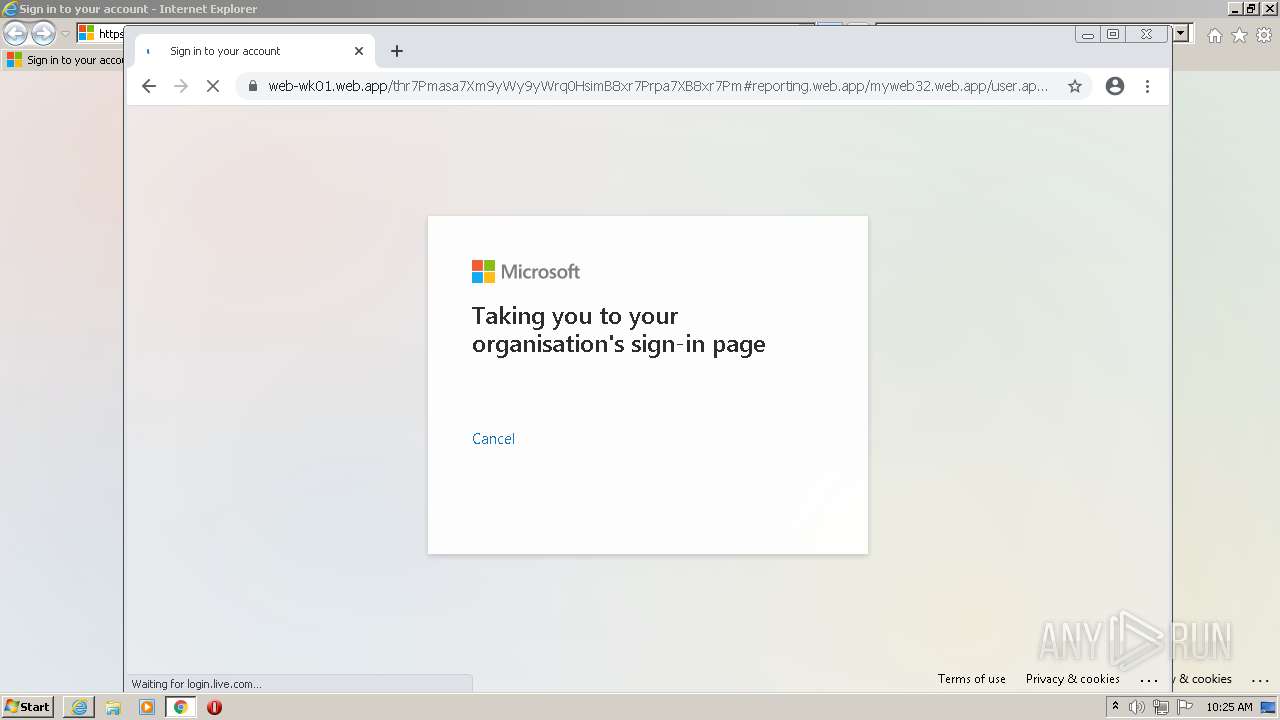The width and height of the screenshot is (1280, 720).
Task: Open the file explorer folder taskbar icon
Action: pos(113,707)
